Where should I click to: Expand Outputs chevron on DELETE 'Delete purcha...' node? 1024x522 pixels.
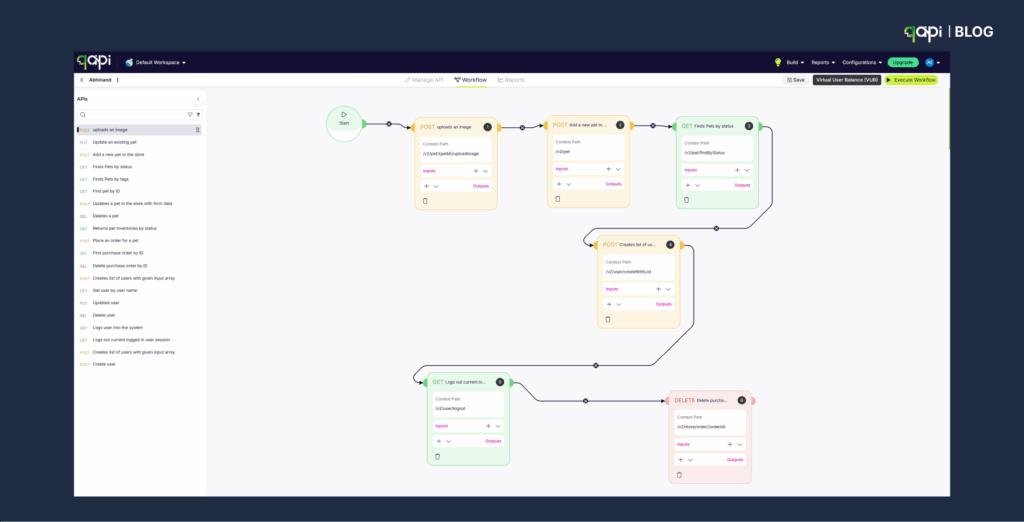[690, 460]
